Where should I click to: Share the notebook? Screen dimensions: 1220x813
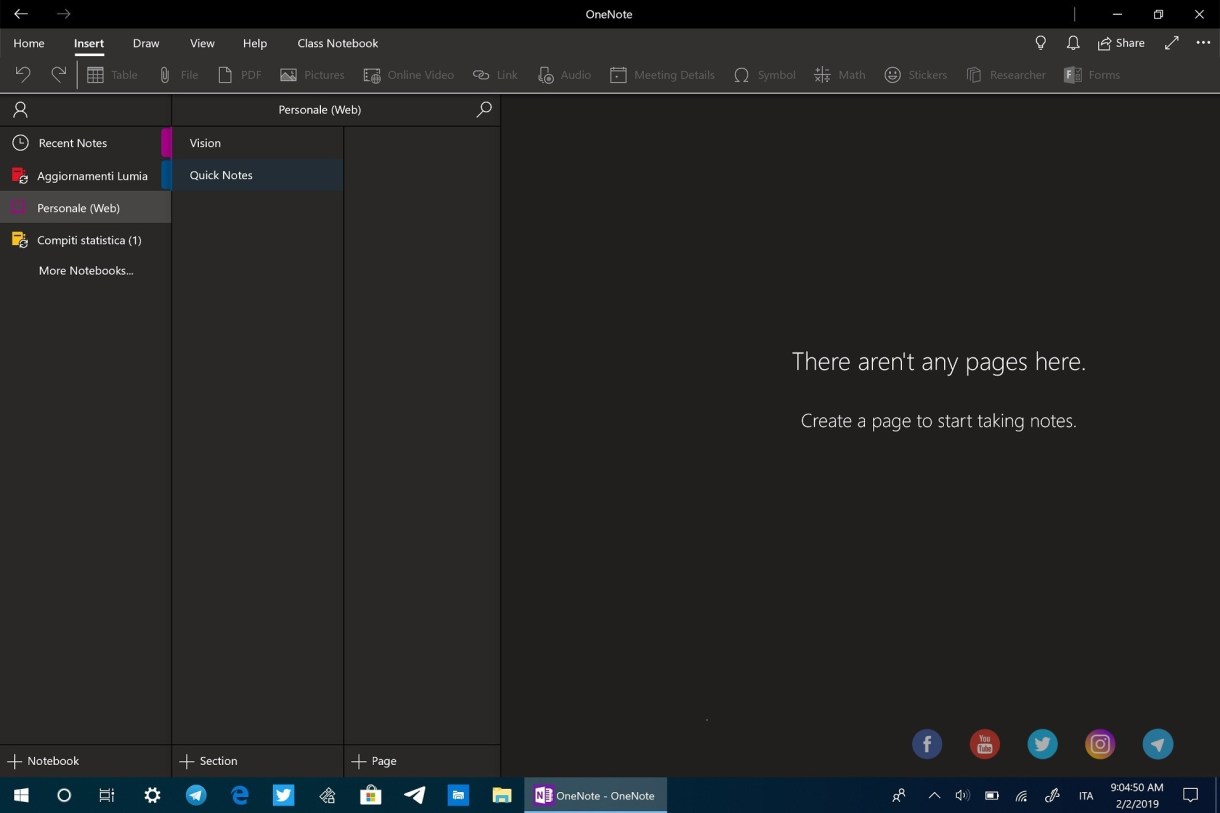tap(1121, 43)
